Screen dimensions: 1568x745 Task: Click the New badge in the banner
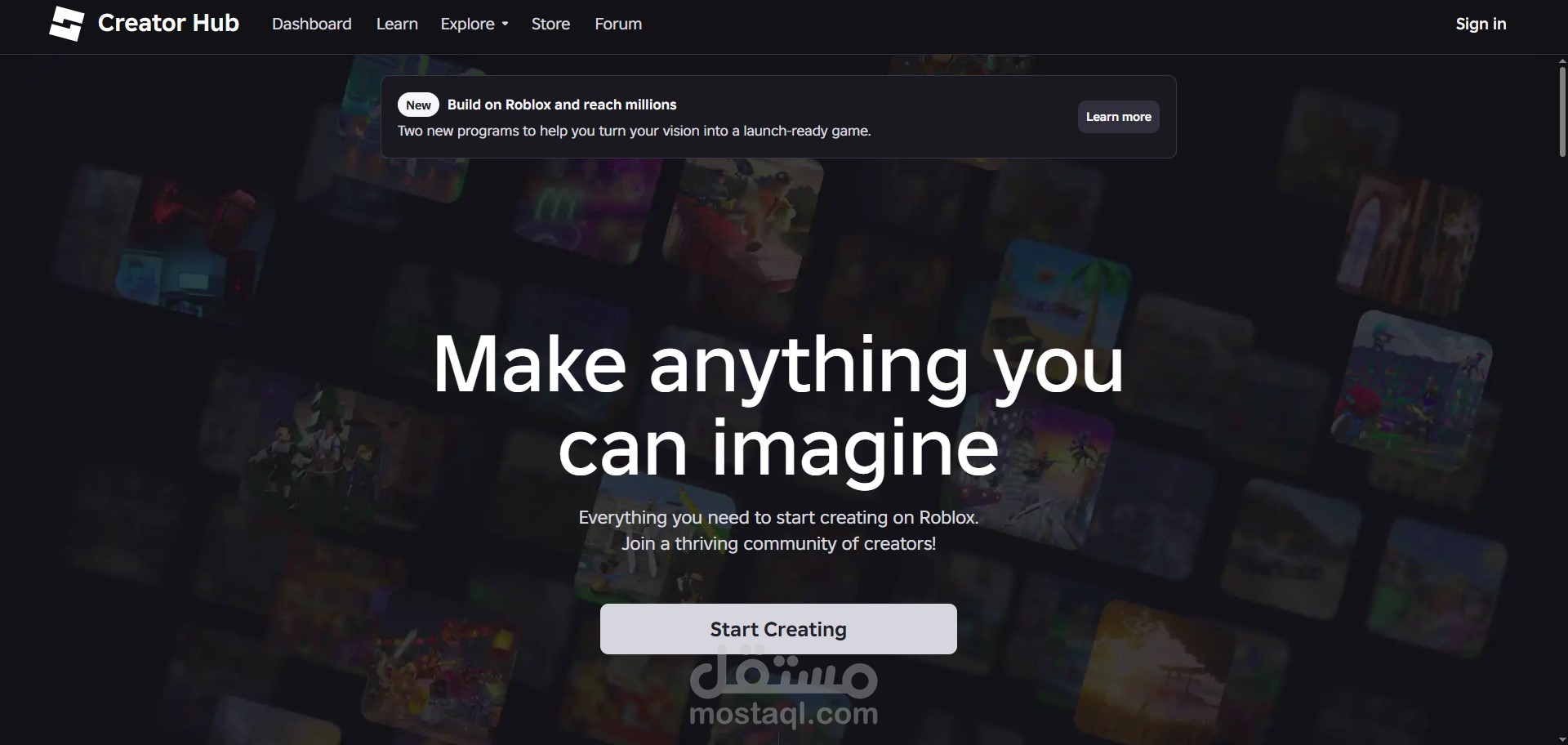click(x=418, y=105)
